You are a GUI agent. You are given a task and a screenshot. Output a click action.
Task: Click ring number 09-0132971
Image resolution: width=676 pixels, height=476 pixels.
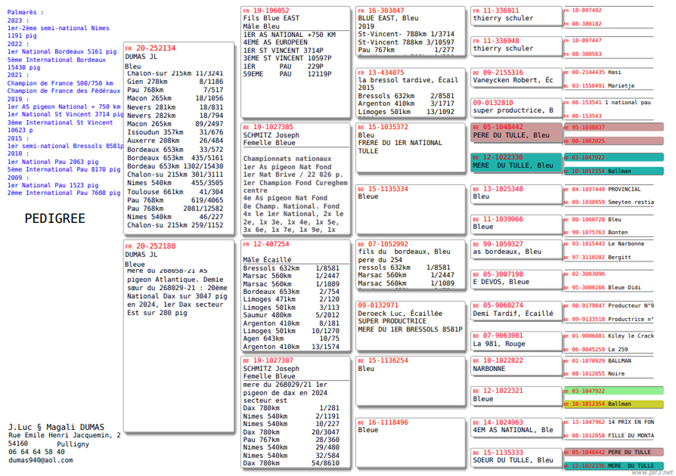click(378, 305)
